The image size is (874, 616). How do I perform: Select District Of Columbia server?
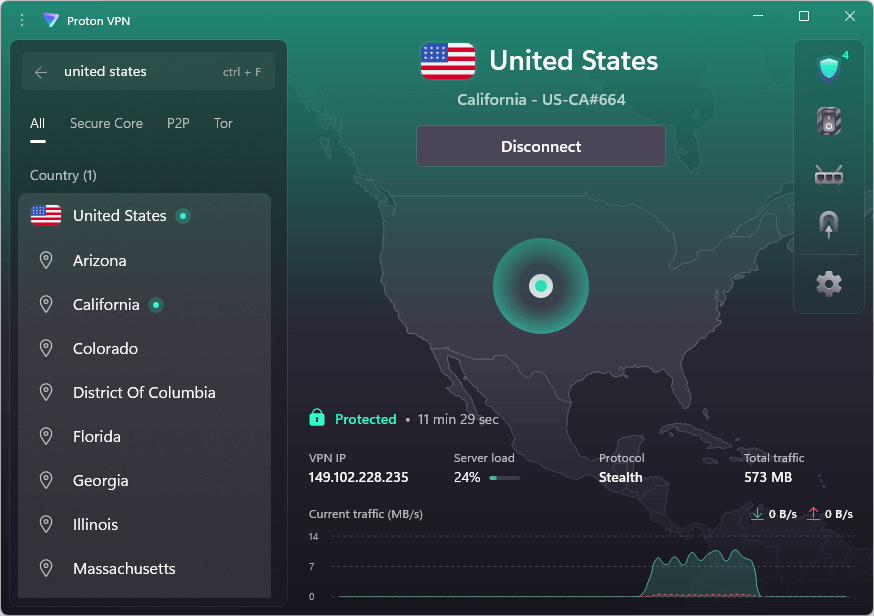(x=144, y=393)
